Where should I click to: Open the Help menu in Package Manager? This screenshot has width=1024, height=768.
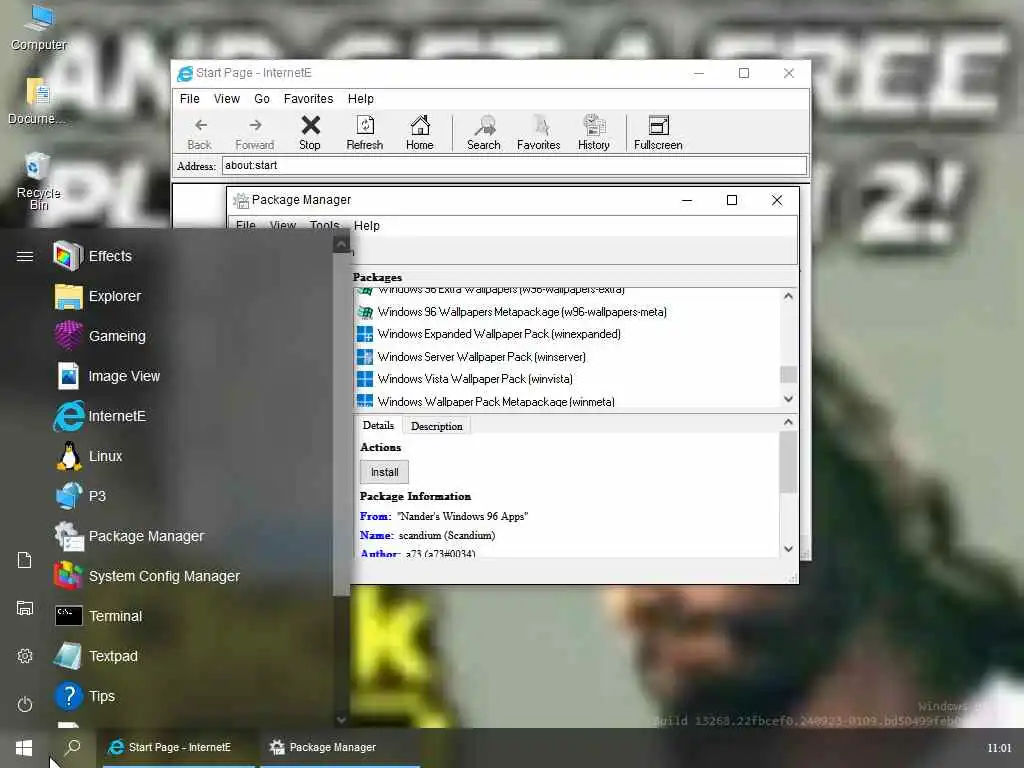[x=366, y=226]
